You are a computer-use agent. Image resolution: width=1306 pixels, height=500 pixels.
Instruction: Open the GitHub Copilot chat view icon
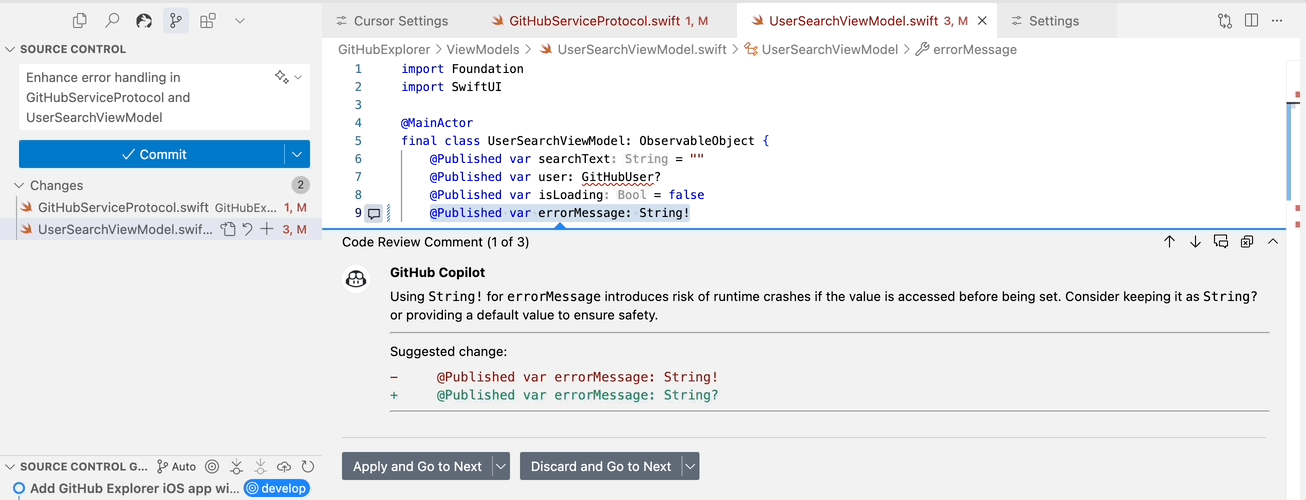[144, 20]
